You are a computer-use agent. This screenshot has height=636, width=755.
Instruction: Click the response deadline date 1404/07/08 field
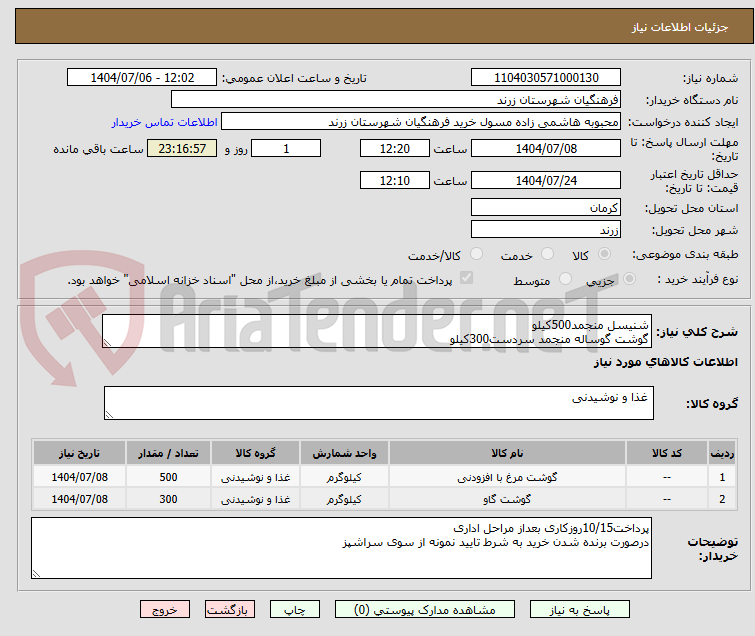(x=546, y=148)
